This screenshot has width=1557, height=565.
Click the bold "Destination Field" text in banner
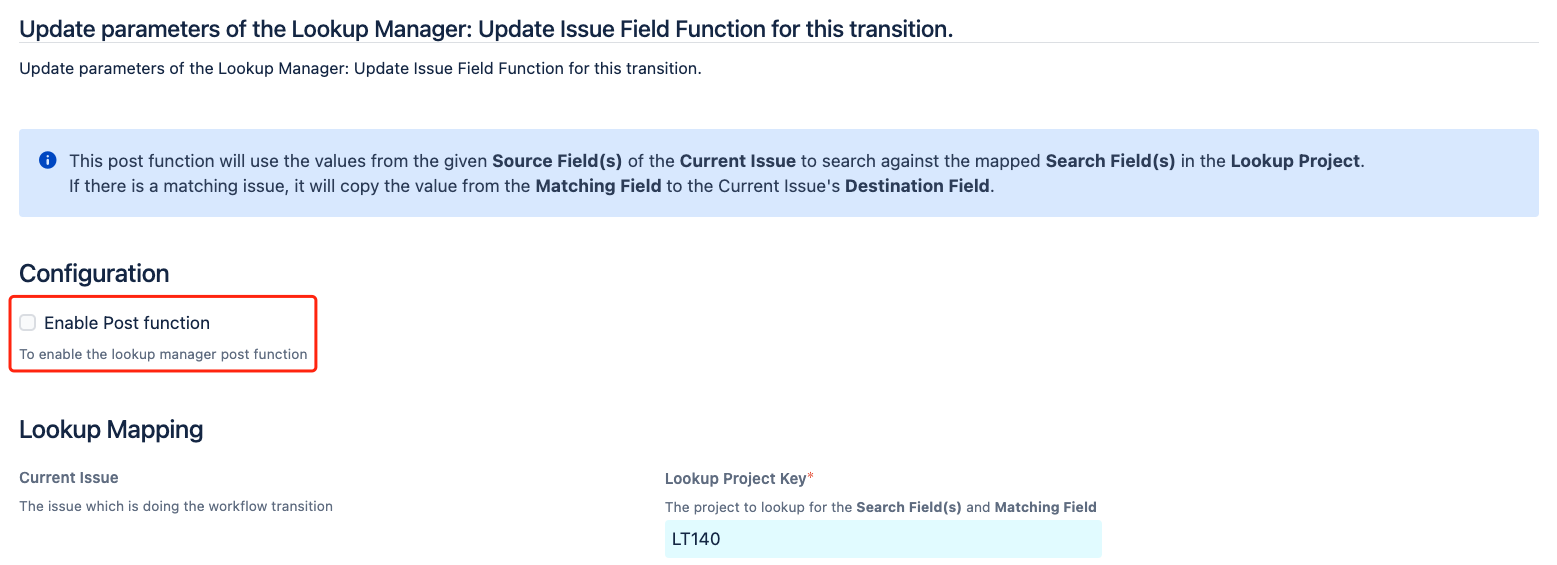coord(918,186)
